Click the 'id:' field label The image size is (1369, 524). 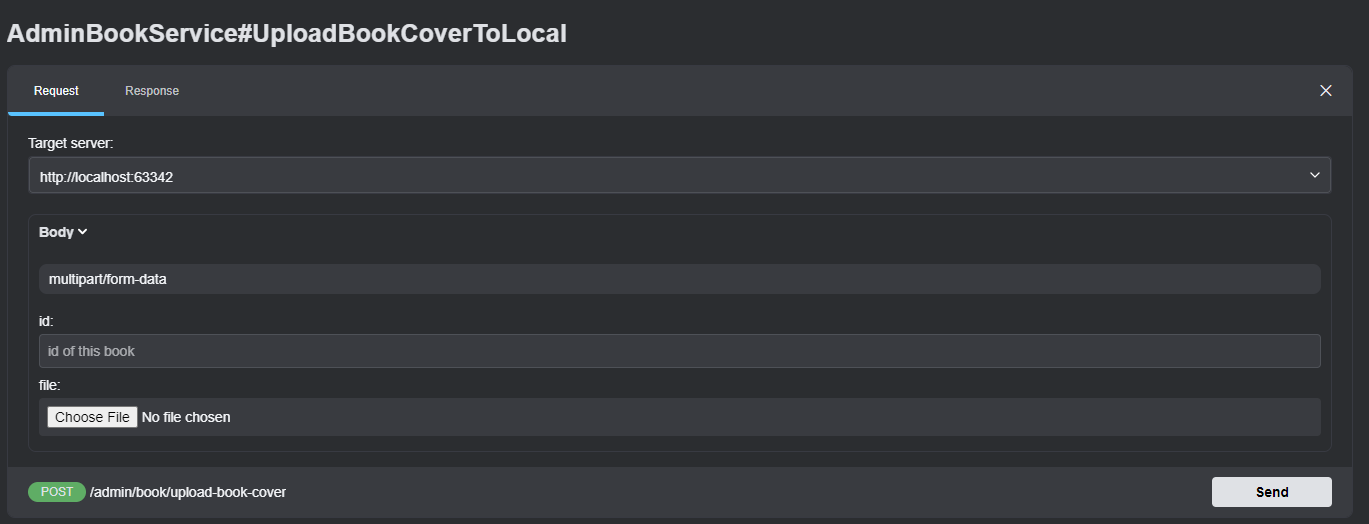pos(46,321)
